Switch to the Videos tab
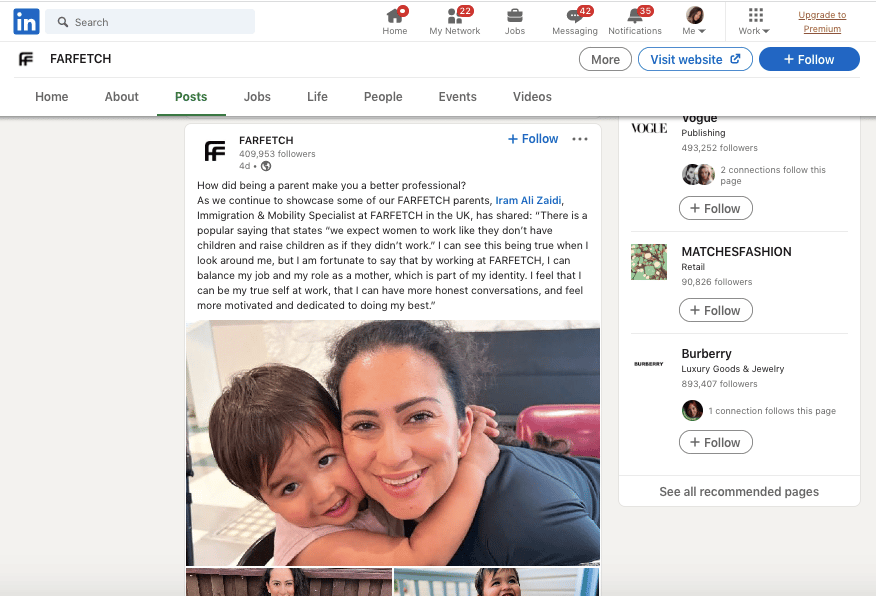Viewport: 876px width, 596px height. click(x=532, y=97)
